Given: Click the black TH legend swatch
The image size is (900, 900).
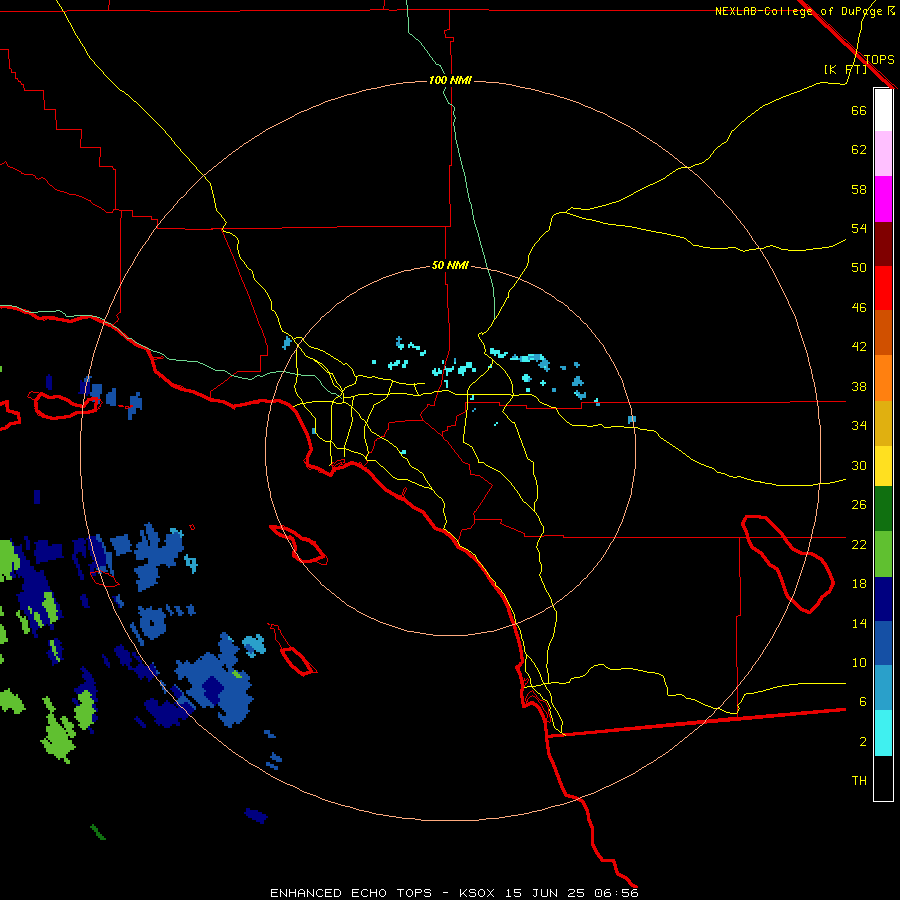Looking at the screenshot, I should click(x=883, y=778).
